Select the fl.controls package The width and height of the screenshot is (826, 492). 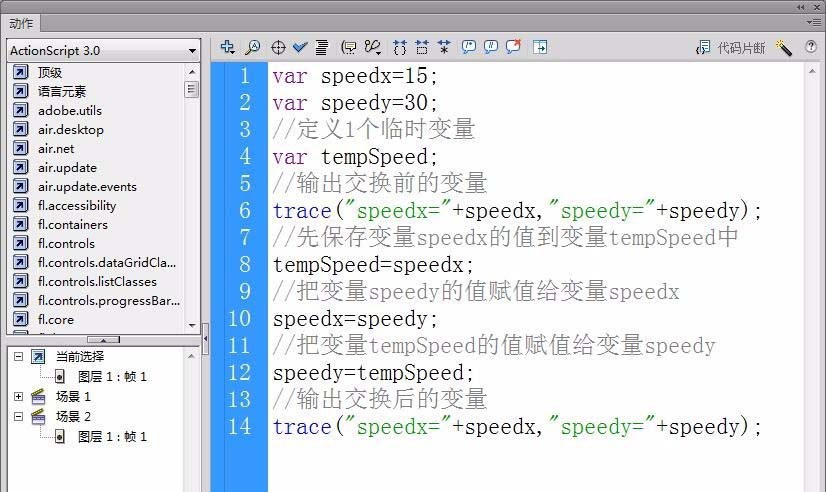tap(66, 243)
